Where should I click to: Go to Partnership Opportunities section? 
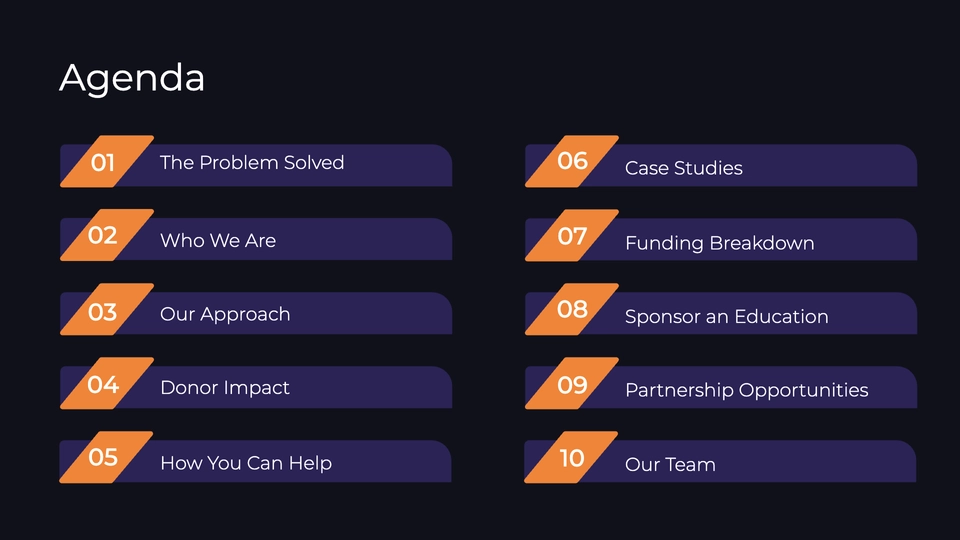point(721,388)
